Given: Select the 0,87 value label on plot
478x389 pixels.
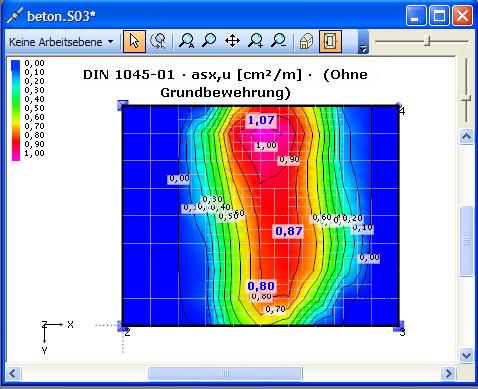Looking at the screenshot, I should pyautogui.click(x=289, y=231).
